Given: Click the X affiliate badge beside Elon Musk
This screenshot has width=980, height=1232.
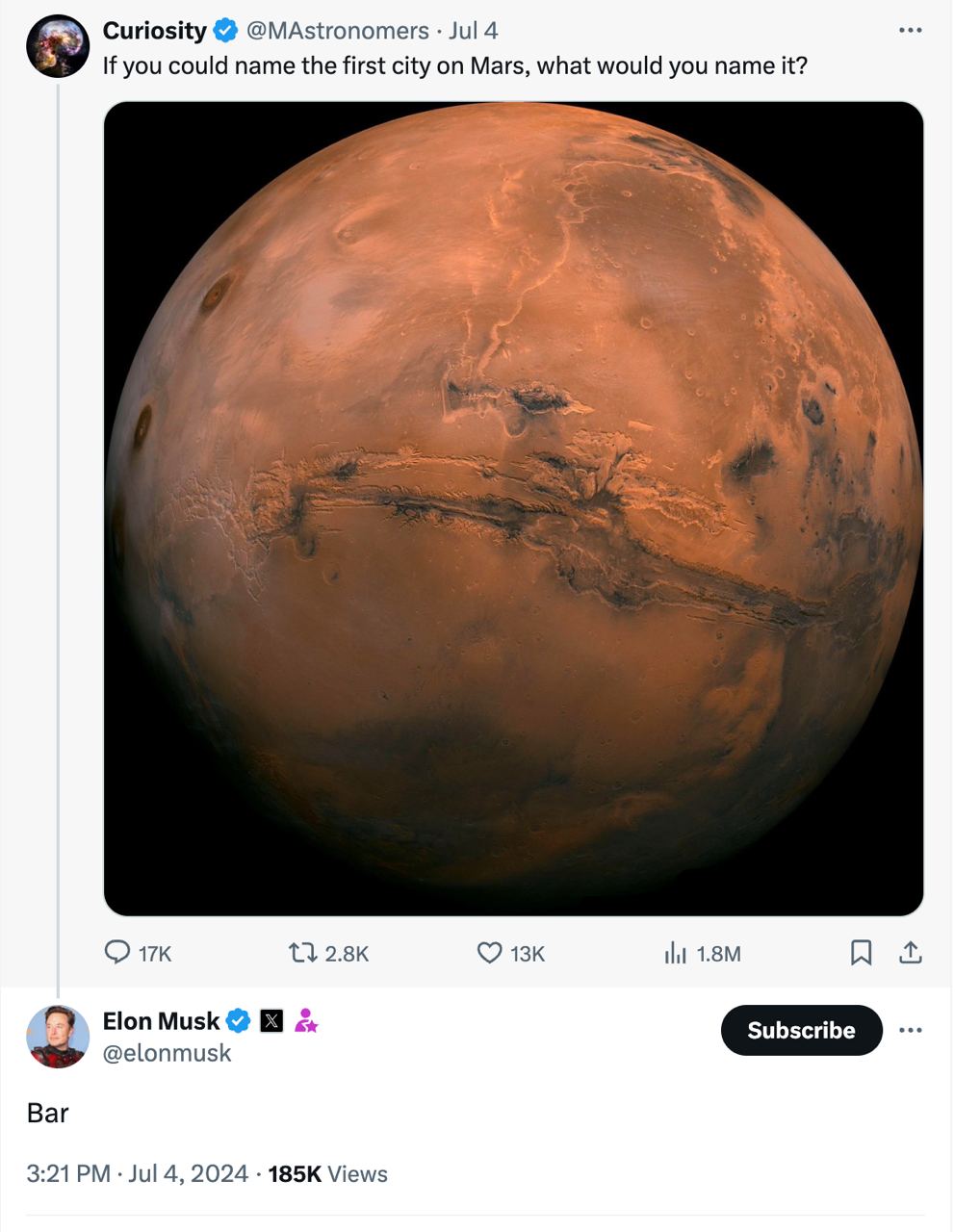Looking at the screenshot, I should point(272,1021).
